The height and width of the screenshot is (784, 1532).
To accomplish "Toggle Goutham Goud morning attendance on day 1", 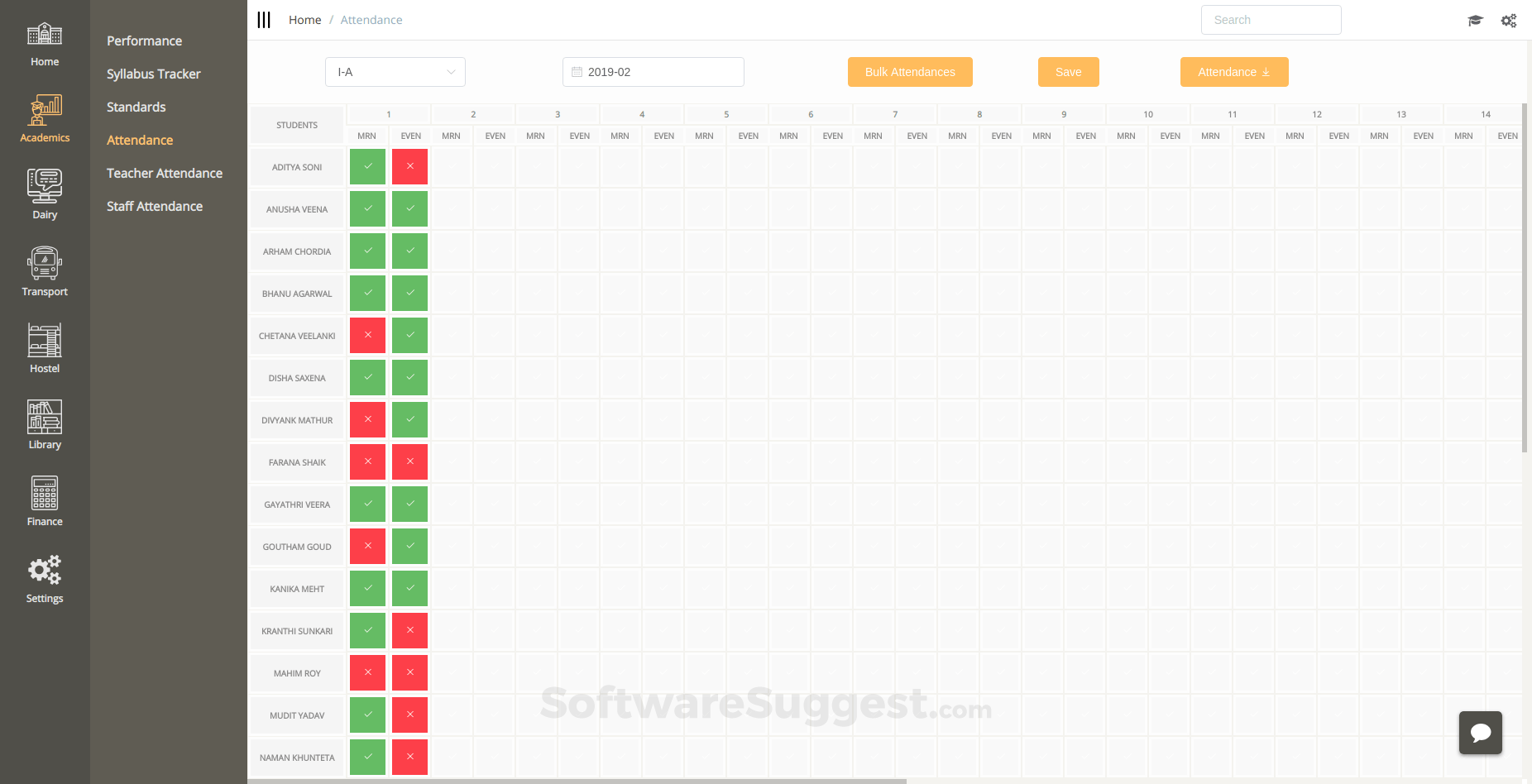I will (367, 546).
